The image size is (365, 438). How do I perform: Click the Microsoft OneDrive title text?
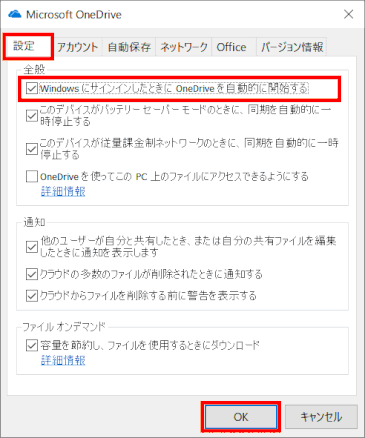(x=74, y=15)
